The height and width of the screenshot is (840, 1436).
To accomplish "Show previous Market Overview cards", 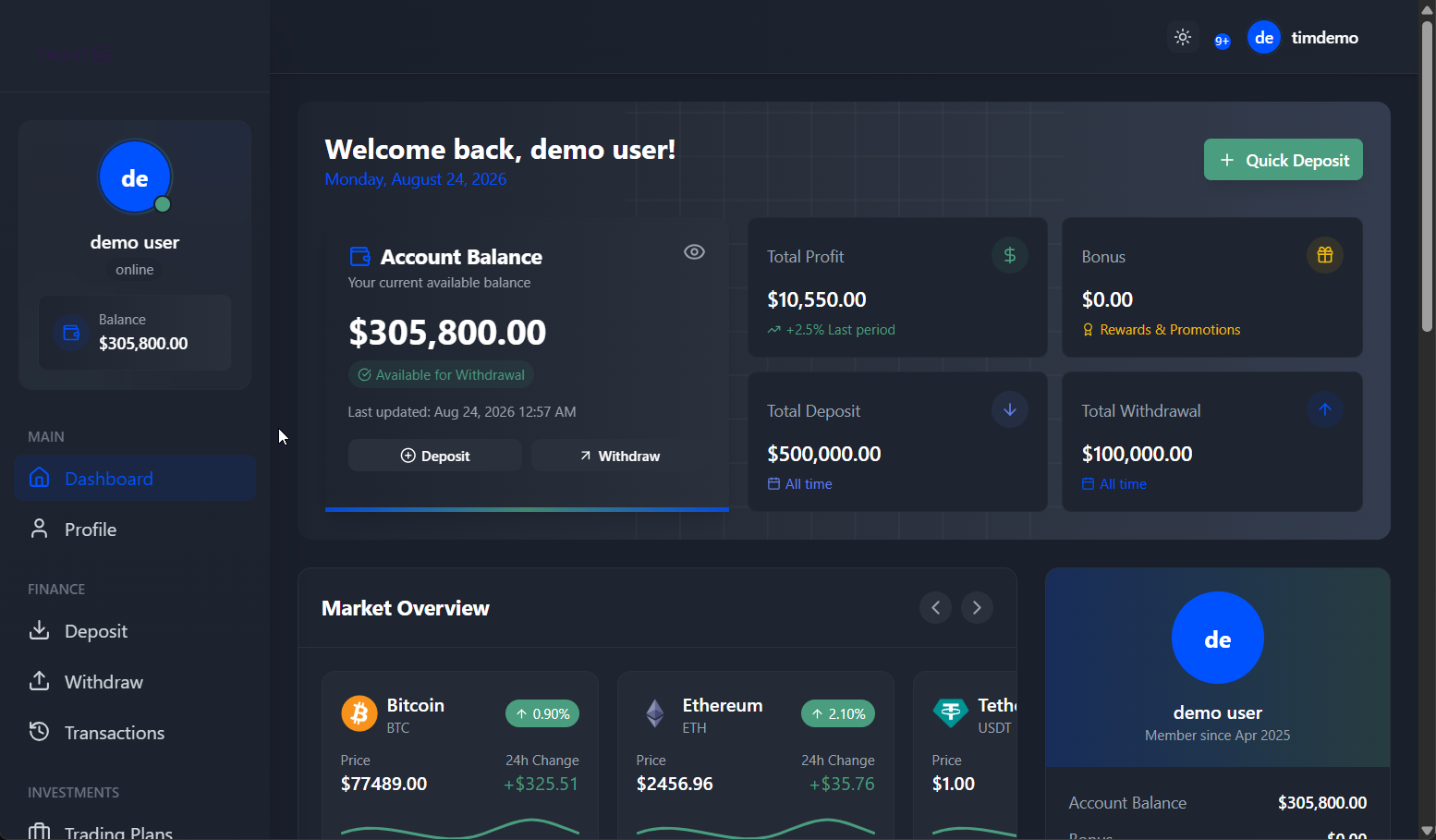I will coord(936,607).
